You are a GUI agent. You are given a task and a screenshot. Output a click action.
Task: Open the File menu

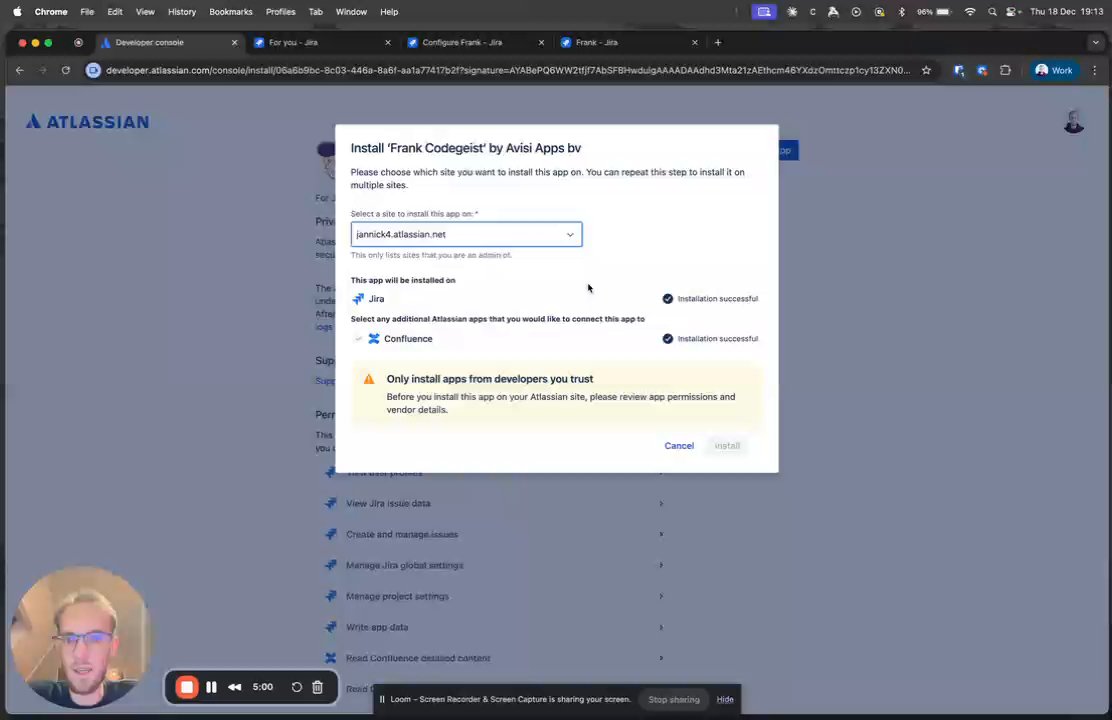pos(87,12)
